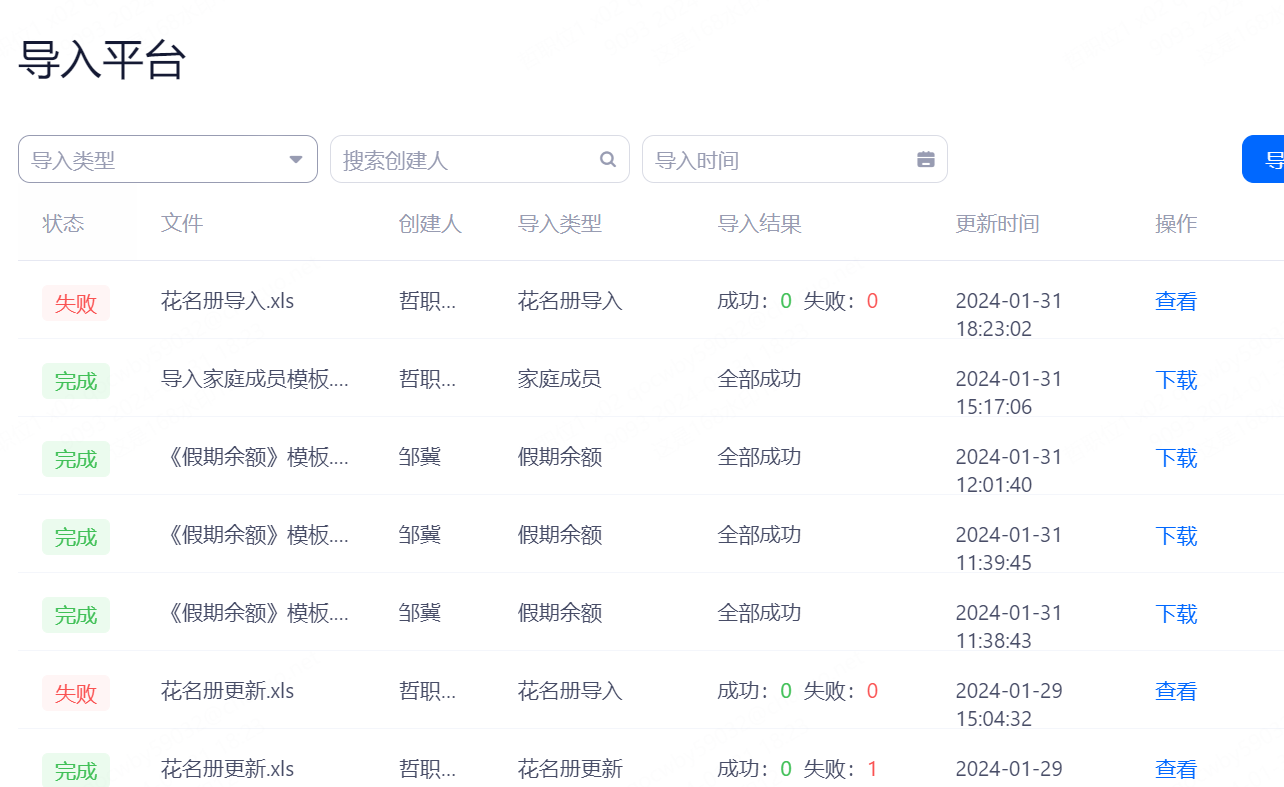Click the result 成功:0 失败:1

coord(798,769)
